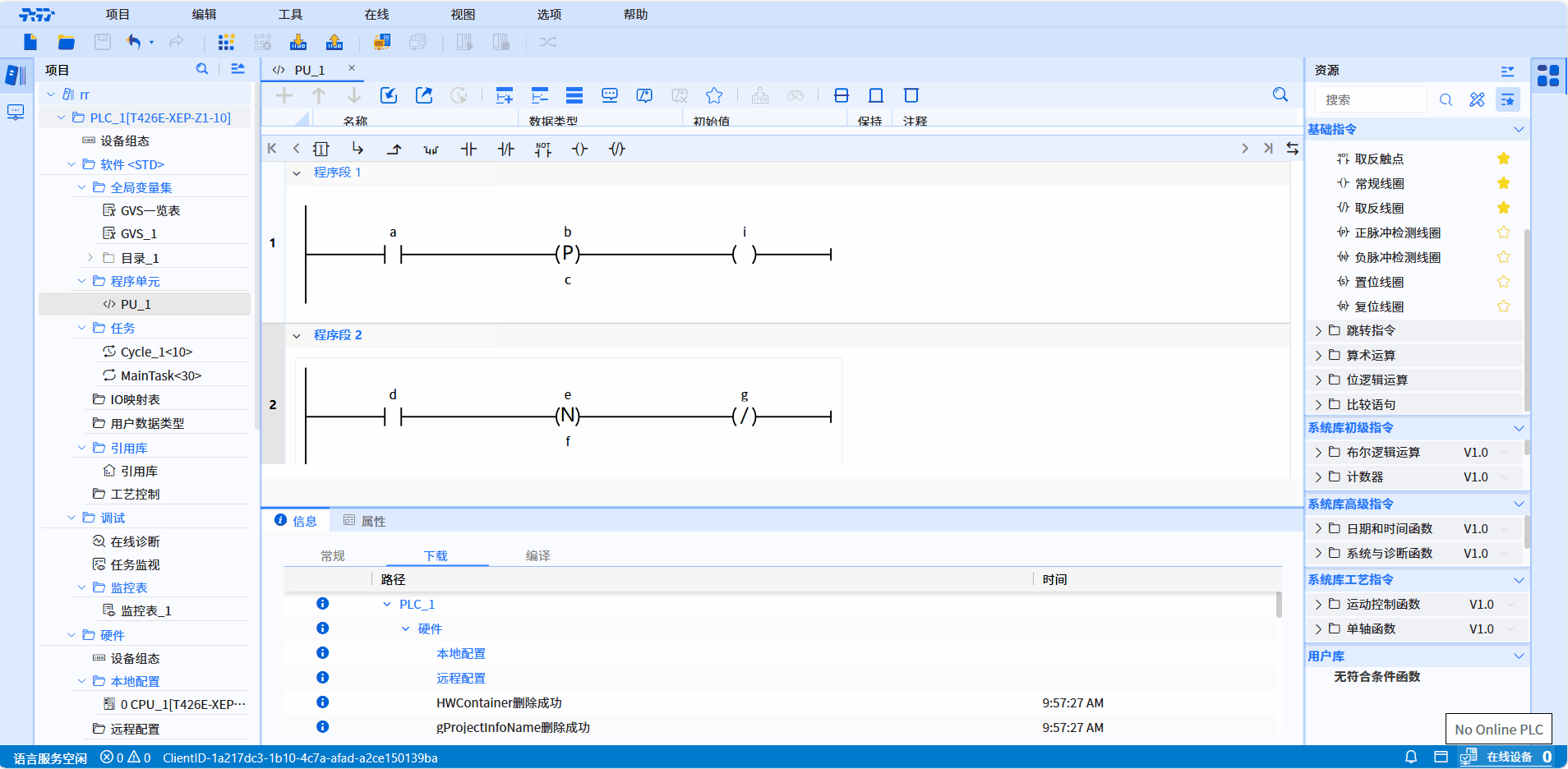Click the 本地配置 link in download log

[x=460, y=653]
